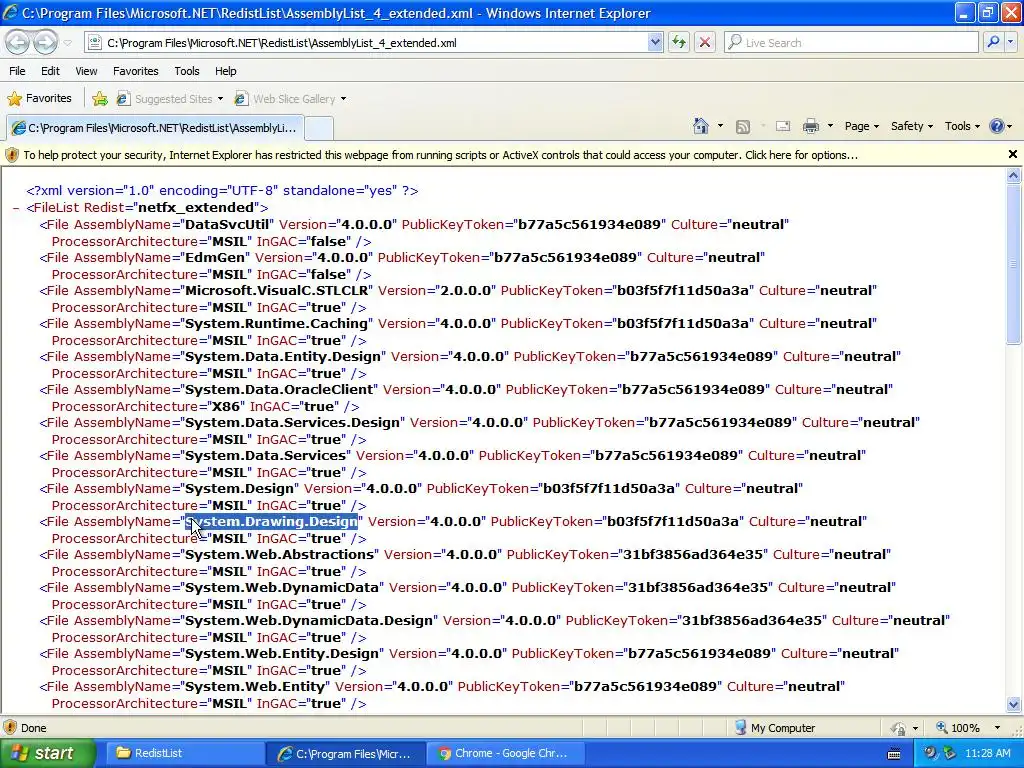
Task: Collapse the FileList XML node
Action: (16, 208)
